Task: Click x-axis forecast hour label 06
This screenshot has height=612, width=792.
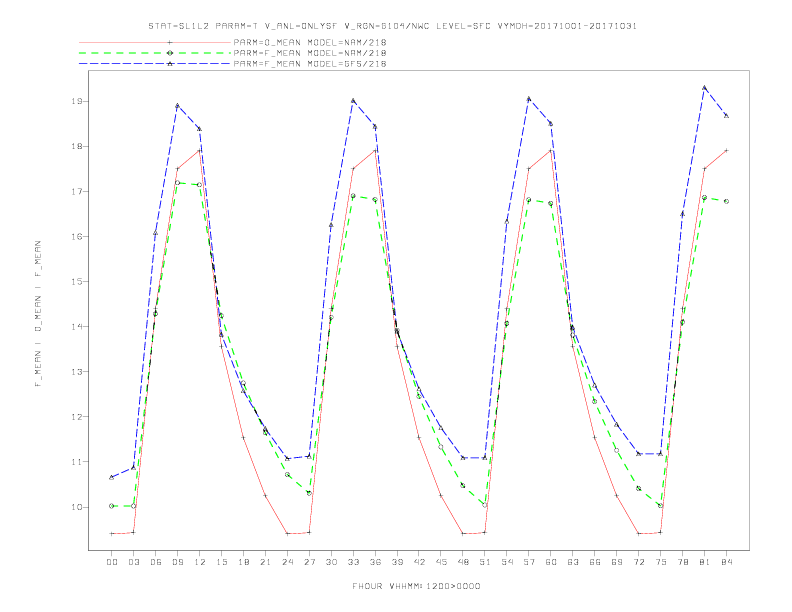Action: tap(156, 562)
